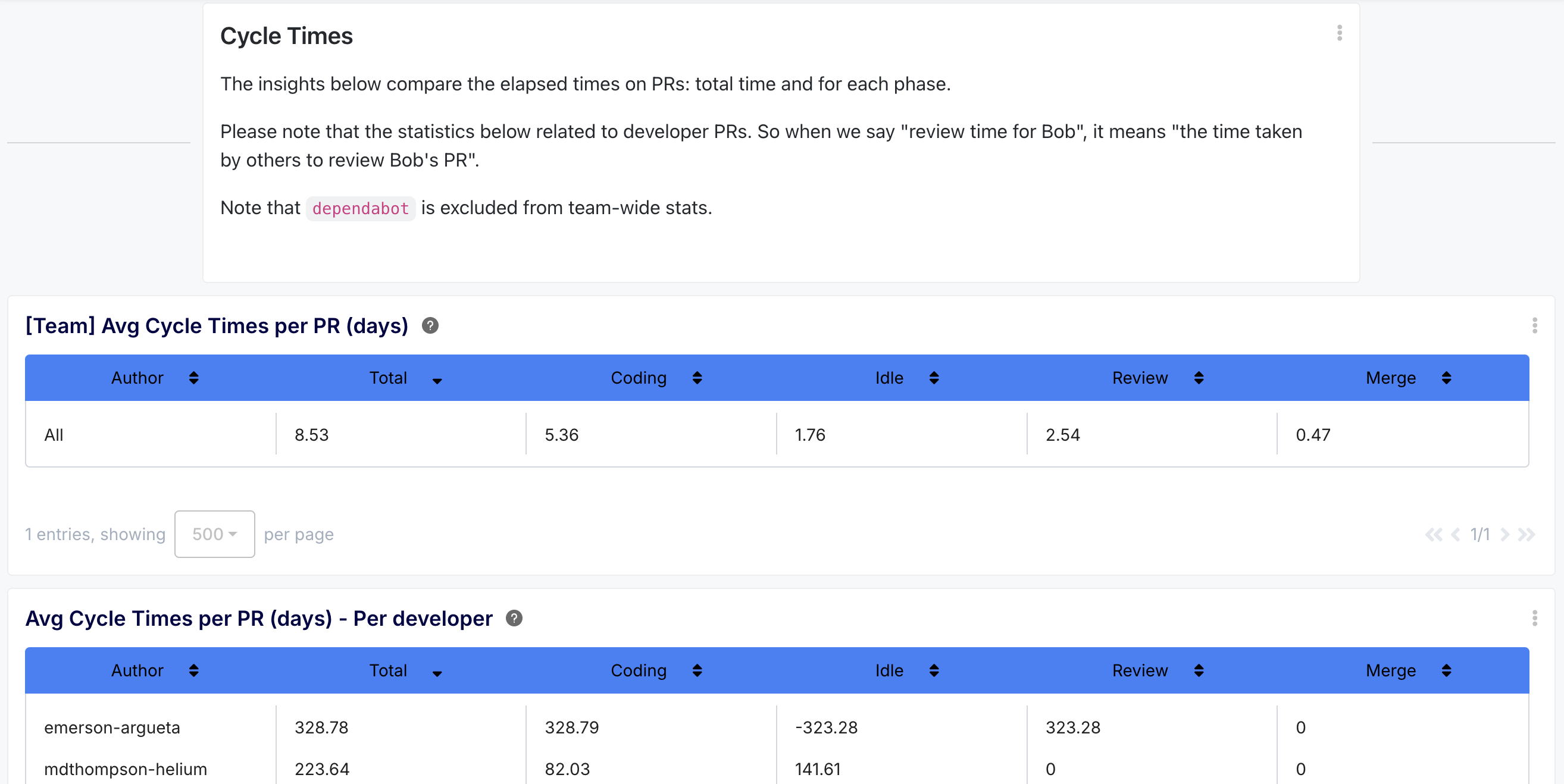Jump to last page with double-right arrow
Image resolution: width=1564 pixels, height=784 pixels.
1526,535
